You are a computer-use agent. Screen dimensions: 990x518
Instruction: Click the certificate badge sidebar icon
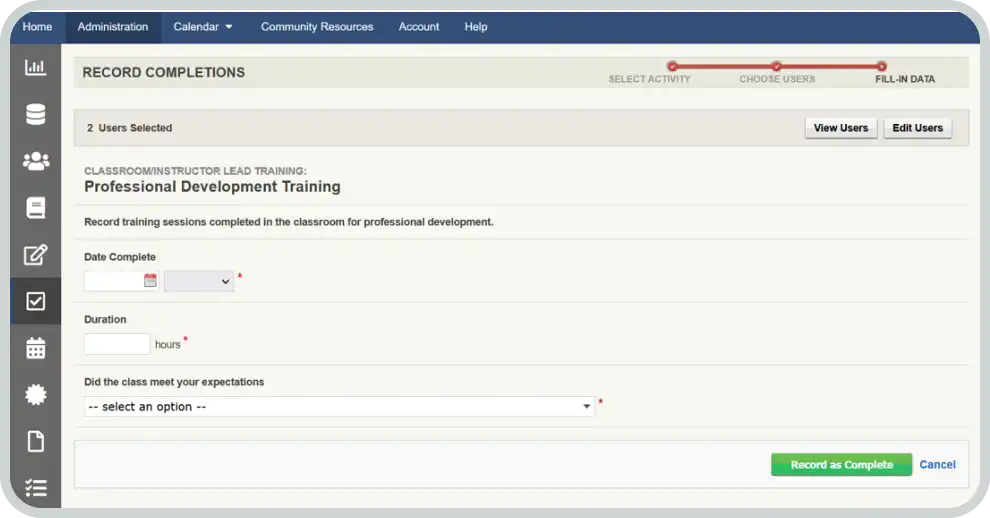click(36, 395)
